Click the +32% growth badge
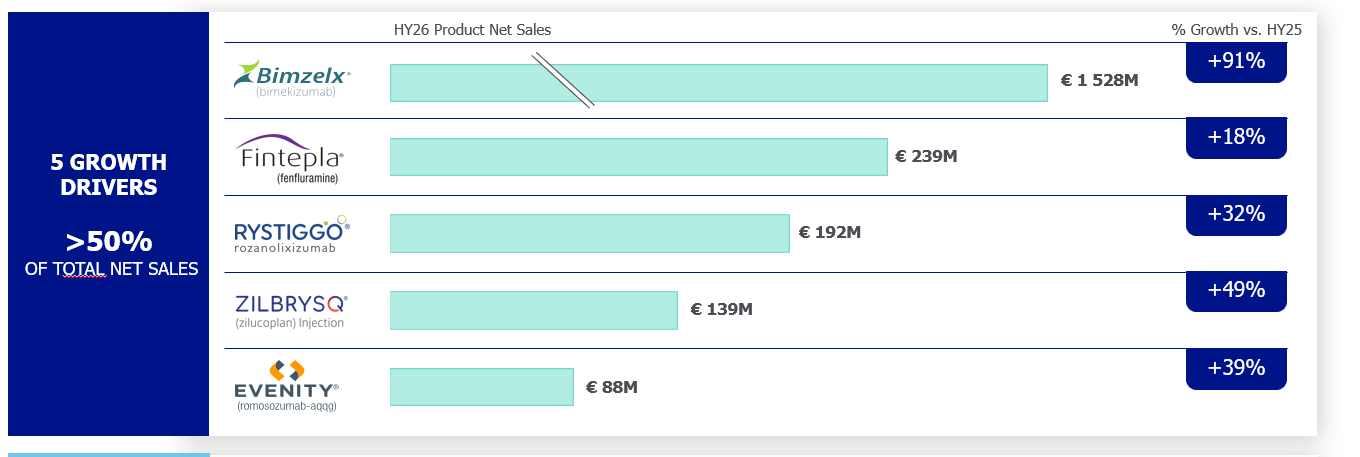Screen dimensions: 1360x457 tap(1236, 215)
